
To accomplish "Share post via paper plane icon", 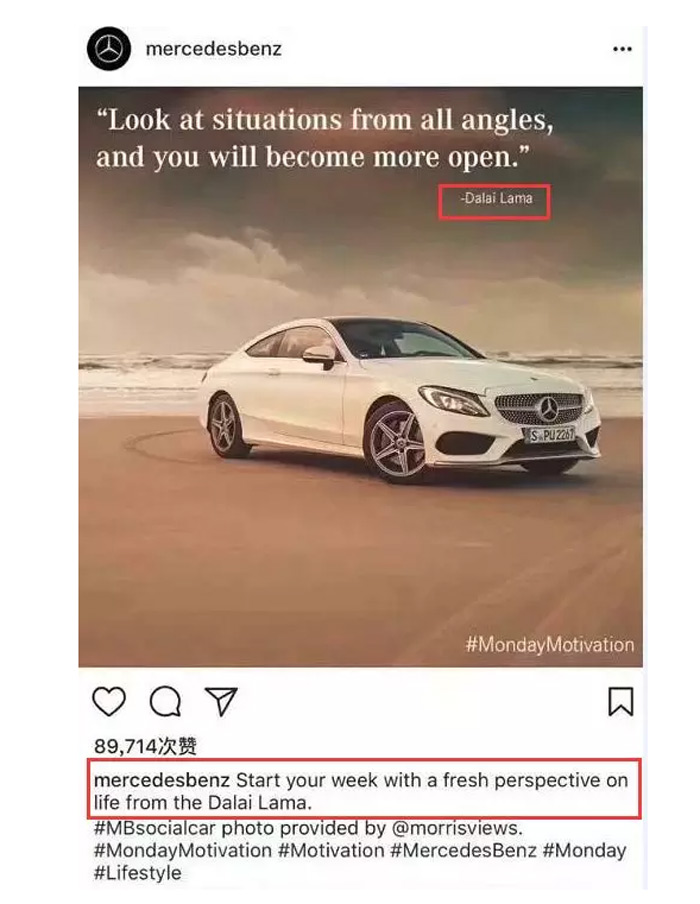I will 221,701.
